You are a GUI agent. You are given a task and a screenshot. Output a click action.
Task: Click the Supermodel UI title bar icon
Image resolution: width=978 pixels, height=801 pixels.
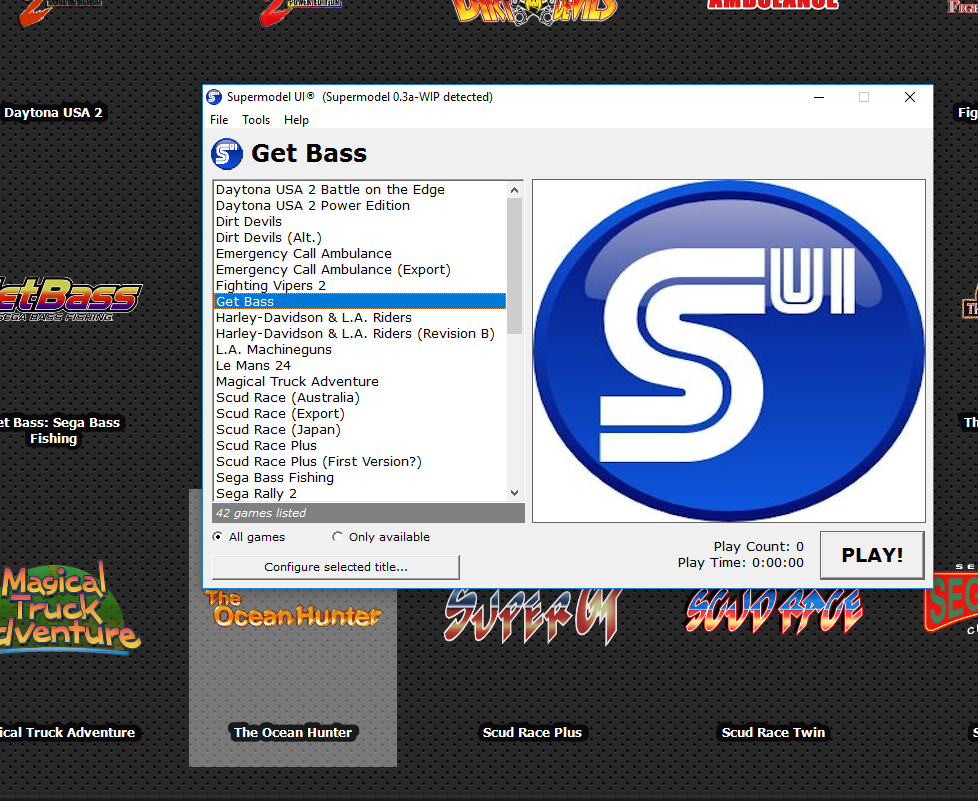coord(214,97)
